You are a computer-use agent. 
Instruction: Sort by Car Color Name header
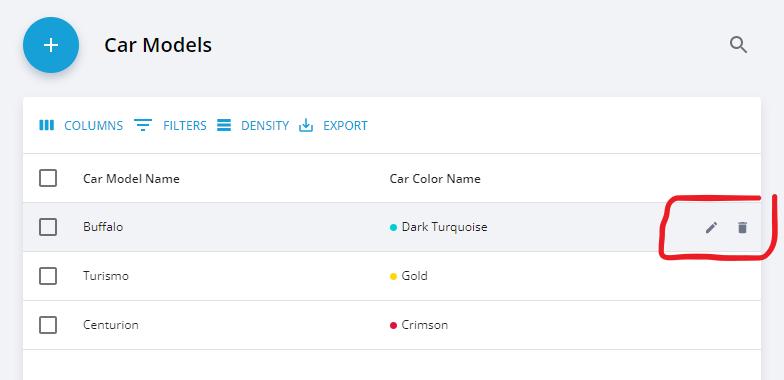point(435,178)
